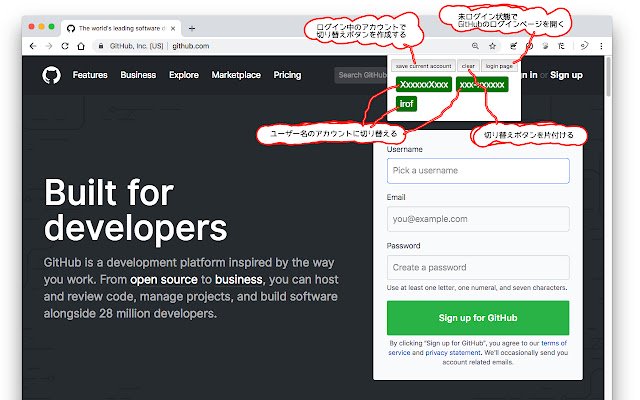640x400 pixels.
Task: Click the 'Sign up for GitHub' button
Action: point(478,318)
